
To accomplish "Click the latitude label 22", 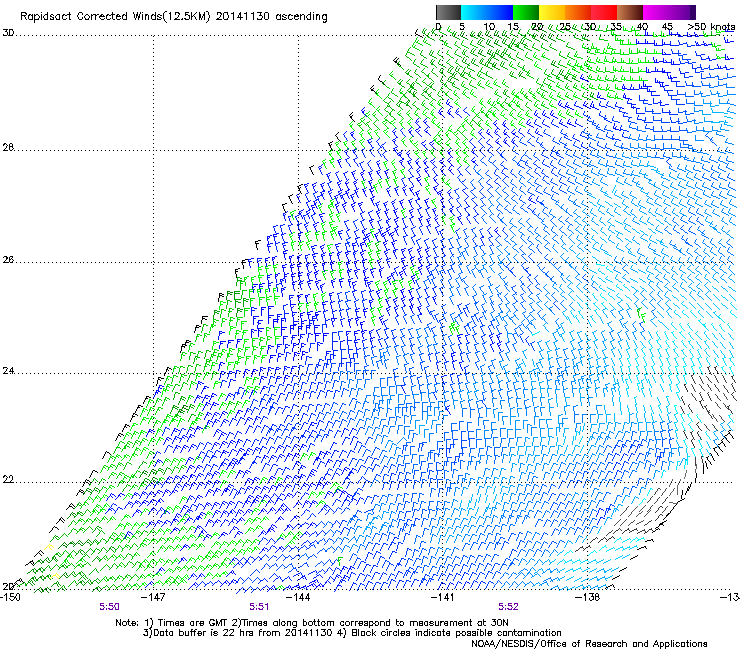I will [x=8, y=480].
